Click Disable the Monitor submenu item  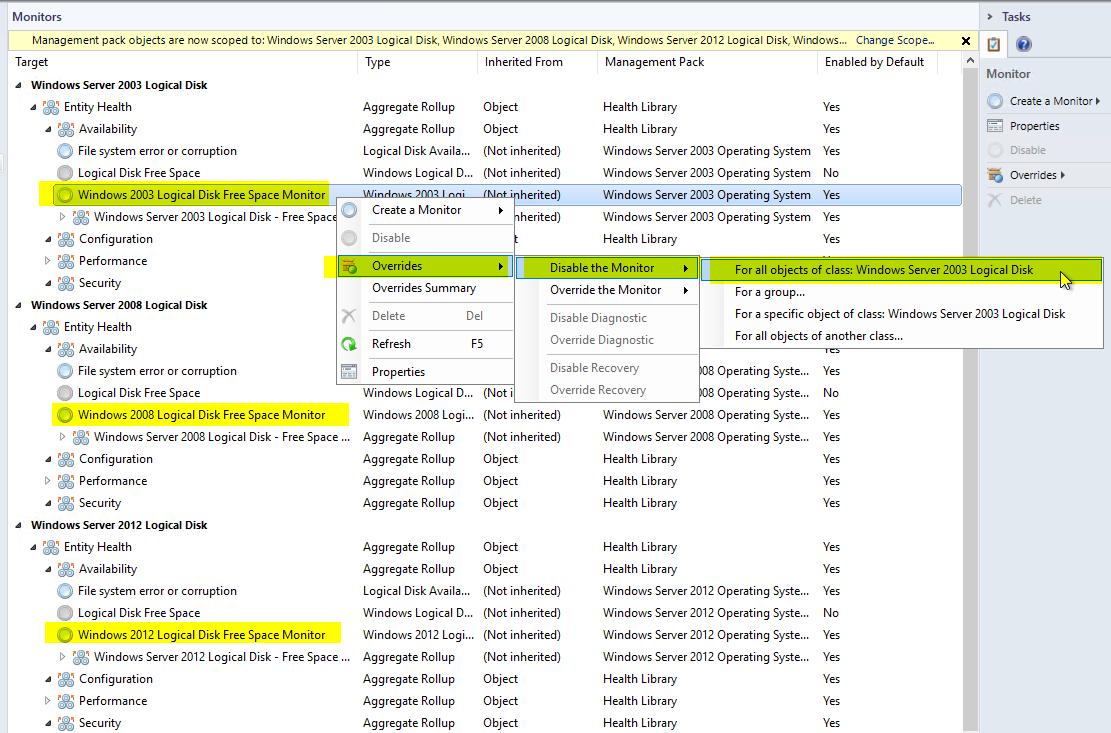[x=607, y=268]
